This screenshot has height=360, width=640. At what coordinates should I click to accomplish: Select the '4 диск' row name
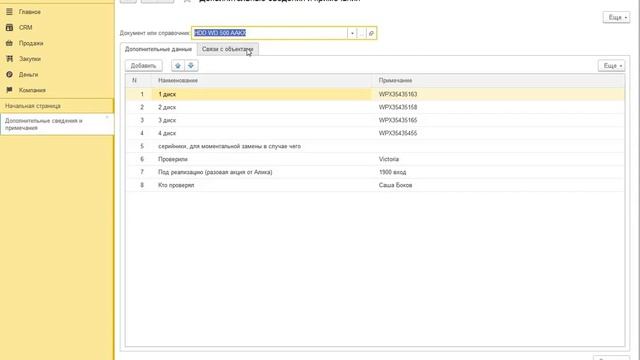(x=167, y=133)
